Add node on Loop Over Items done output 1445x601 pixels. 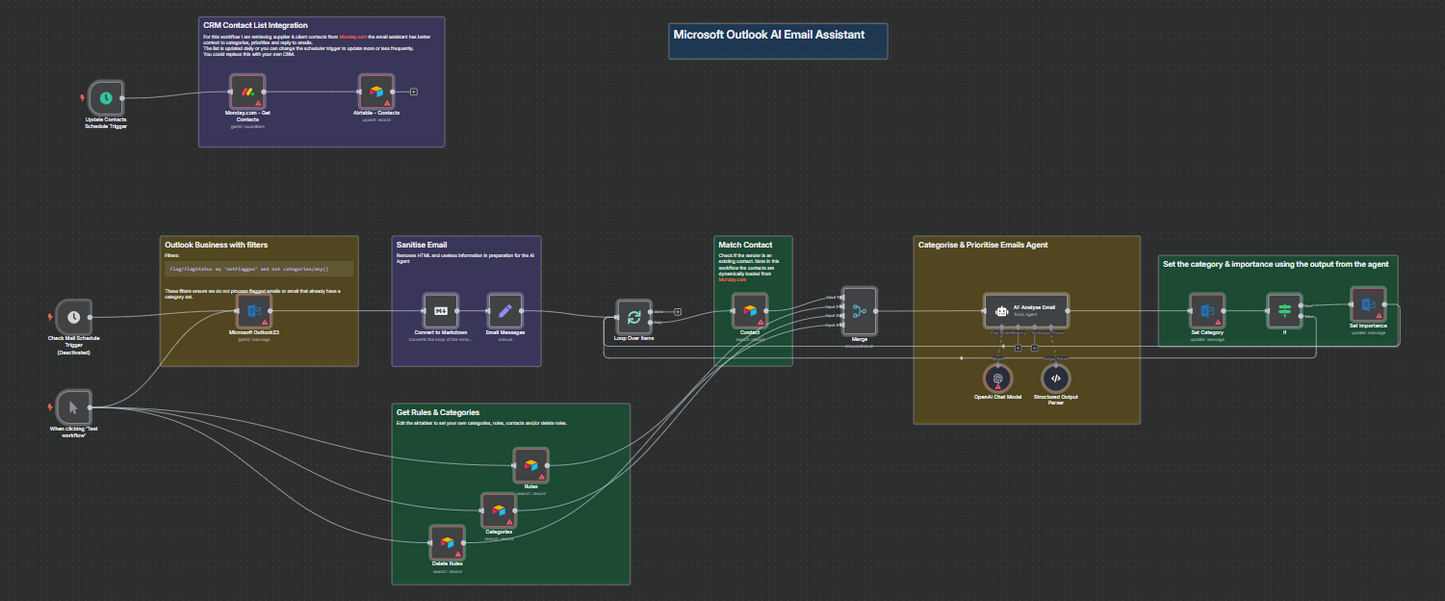(678, 312)
